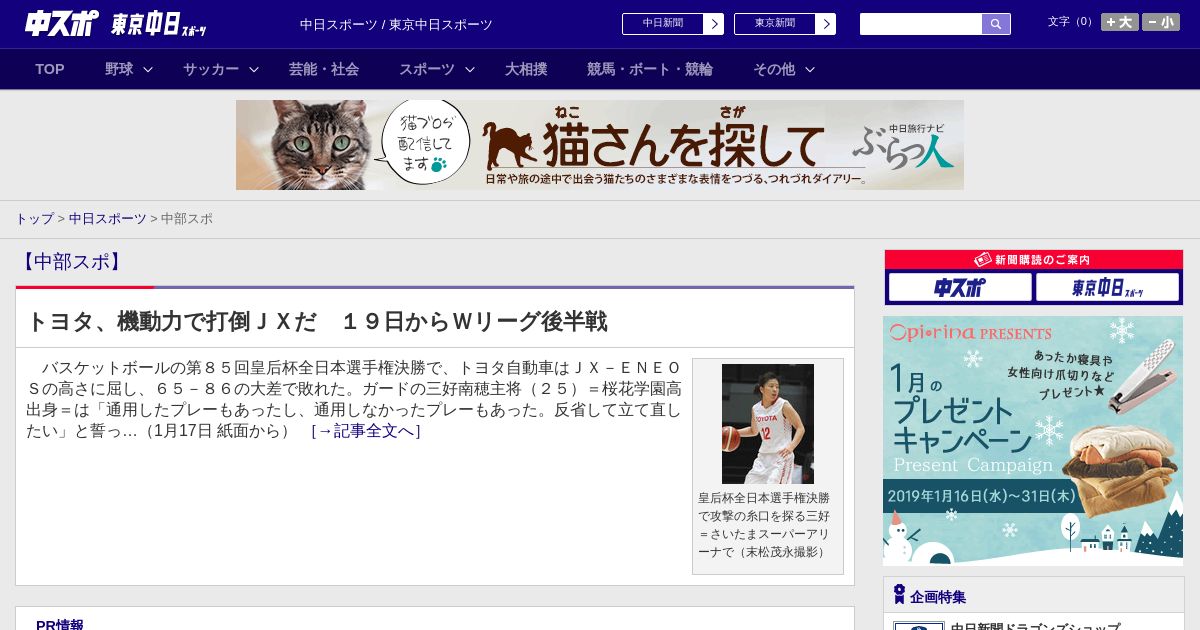The image size is (1200, 630).
Task: Open basketball player photo thumbnail
Action: (768, 424)
